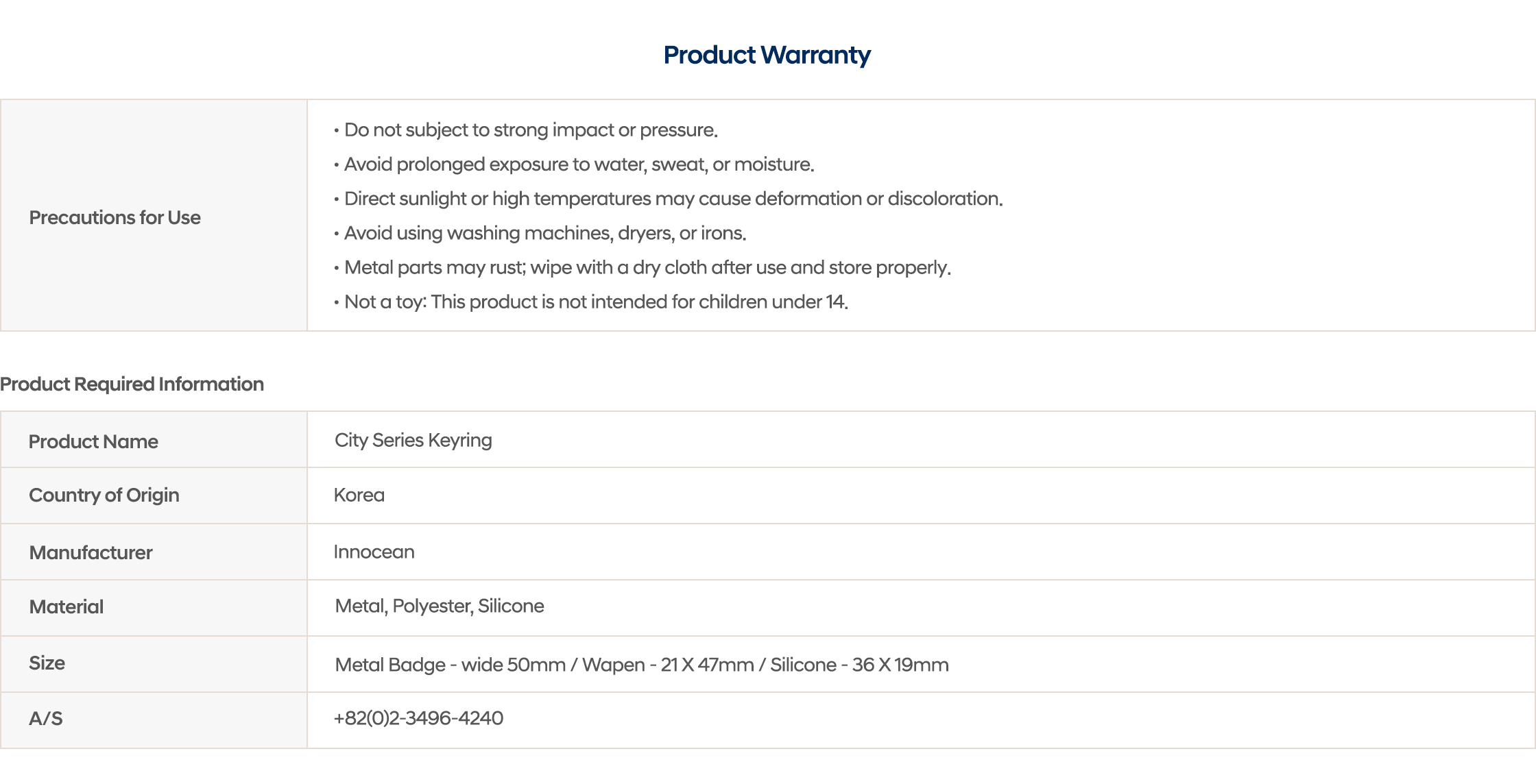Click the Metal Badge size details
Image resolution: width=1536 pixels, height=784 pixels.
641,665
